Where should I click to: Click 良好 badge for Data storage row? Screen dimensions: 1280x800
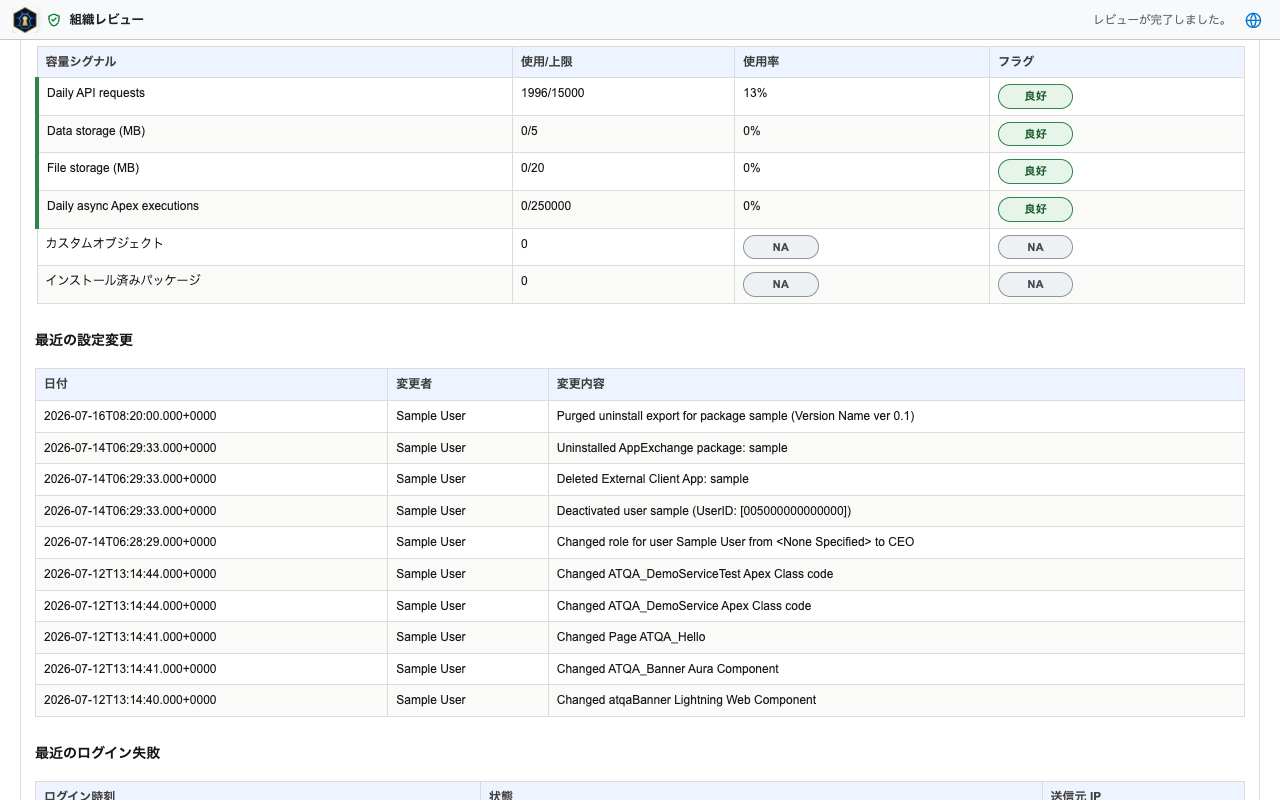point(1035,134)
